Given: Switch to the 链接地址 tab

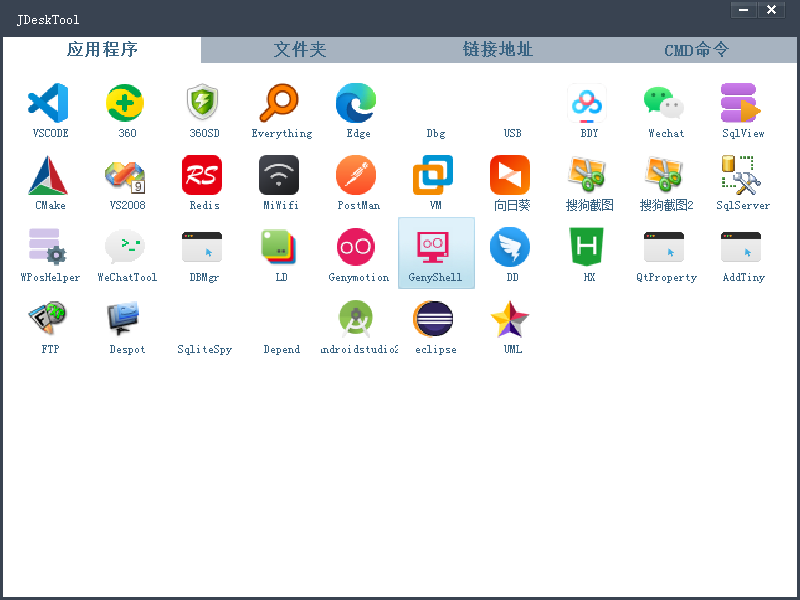Looking at the screenshot, I should point(498,49).
